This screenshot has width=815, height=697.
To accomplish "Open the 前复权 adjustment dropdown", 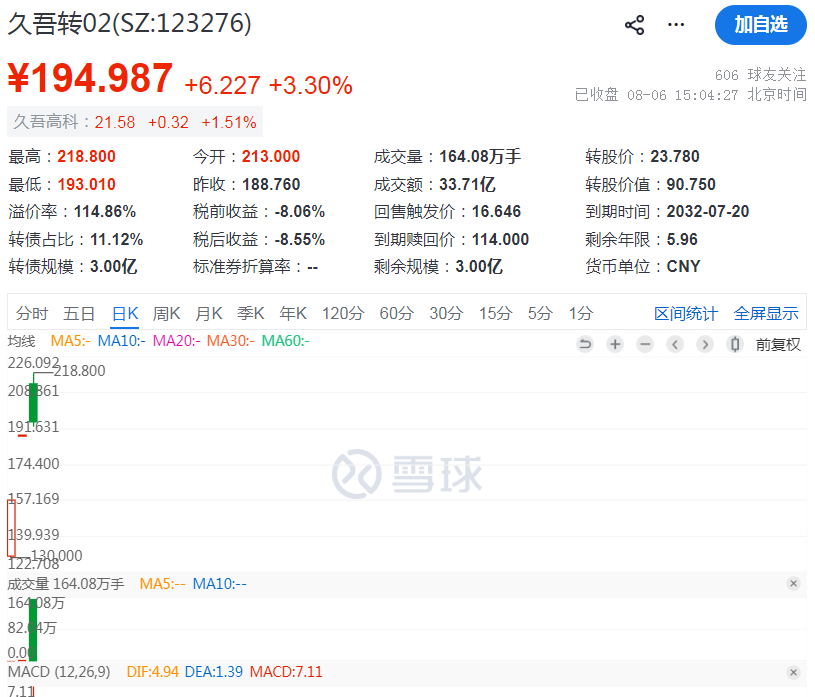I will click(x=778, y=345).
